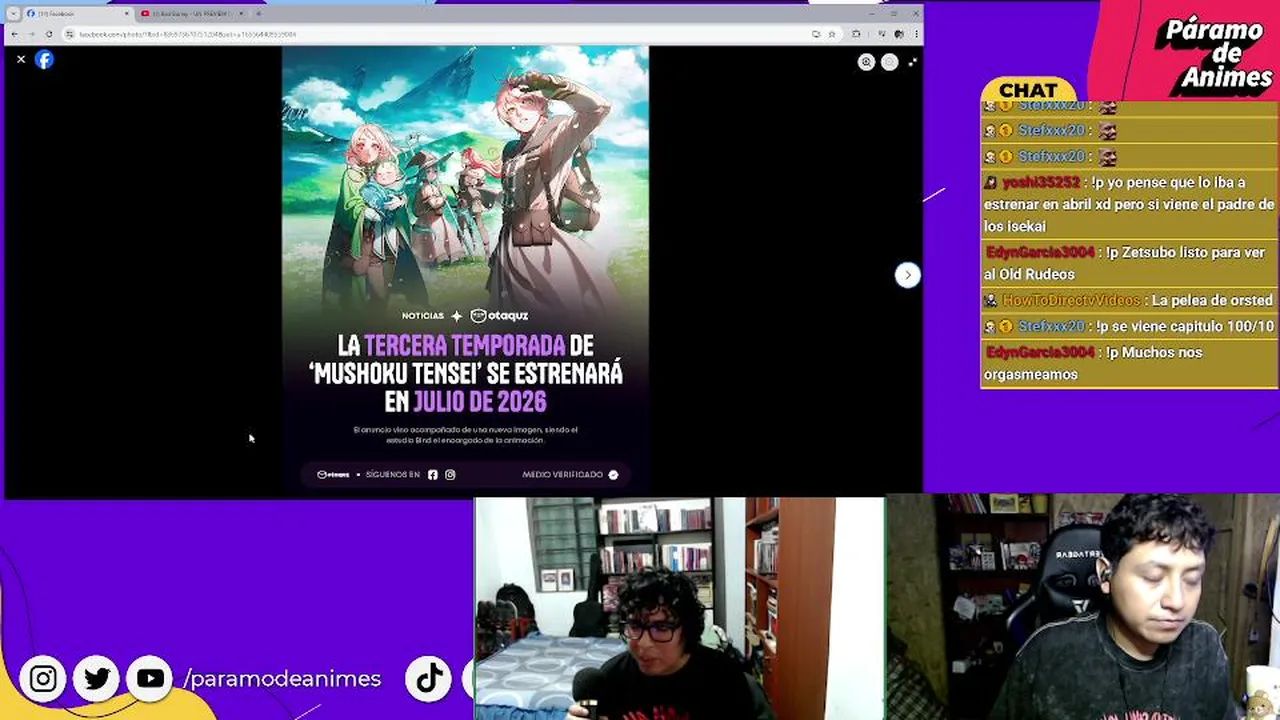
Task: Enter fullscreen mode for the photo
Action: click(912, 62)
